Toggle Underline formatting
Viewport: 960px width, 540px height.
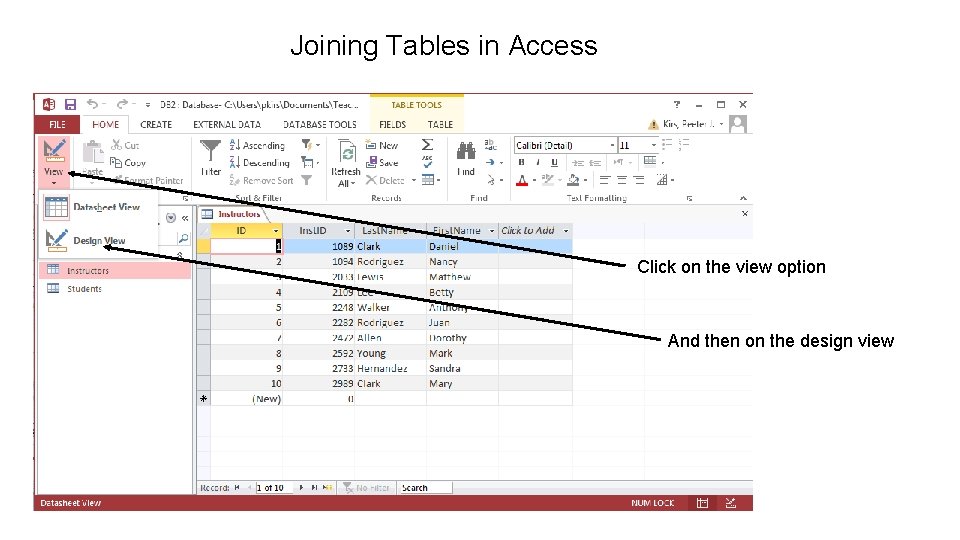[x=554, y=162]
